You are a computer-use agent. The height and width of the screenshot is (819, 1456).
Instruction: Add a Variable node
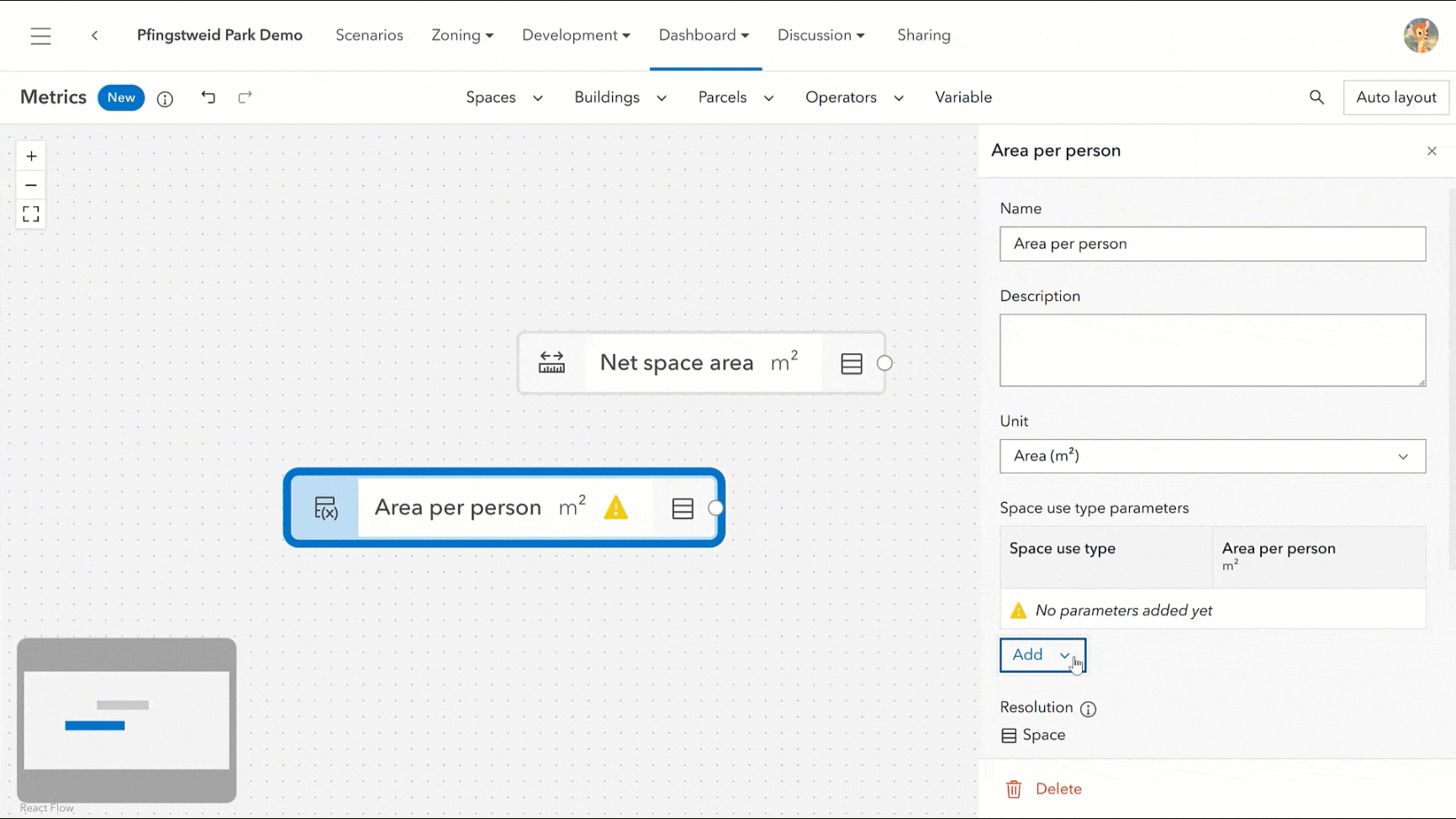963,98
